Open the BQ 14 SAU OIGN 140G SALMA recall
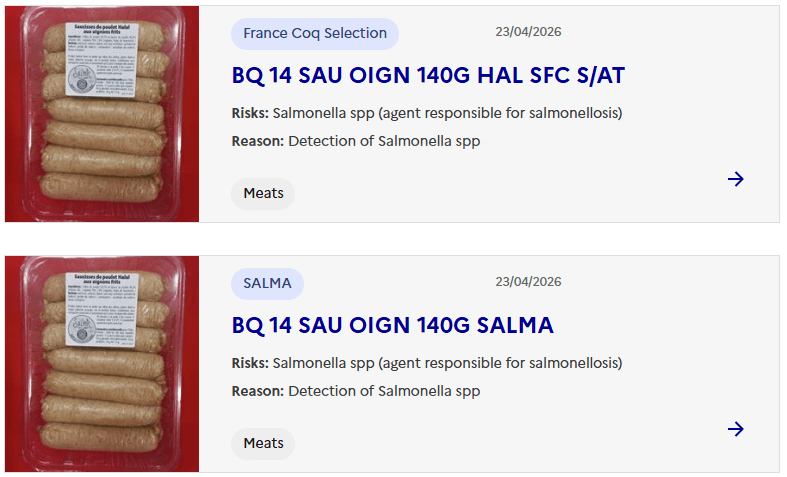The height and width of the screenshot is (477, 787). 392,326
